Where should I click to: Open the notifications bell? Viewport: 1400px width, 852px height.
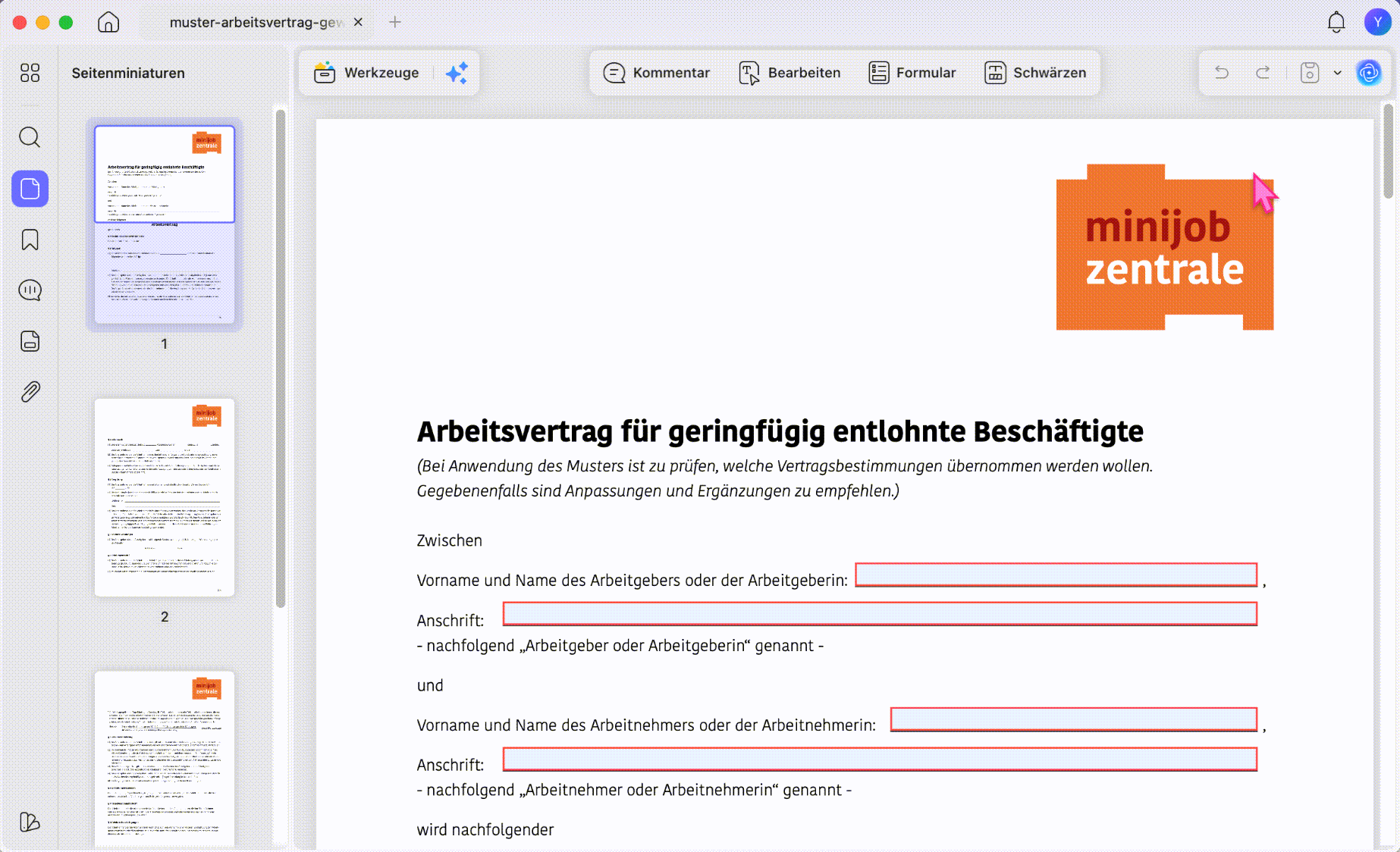(x=1336, y=22)
